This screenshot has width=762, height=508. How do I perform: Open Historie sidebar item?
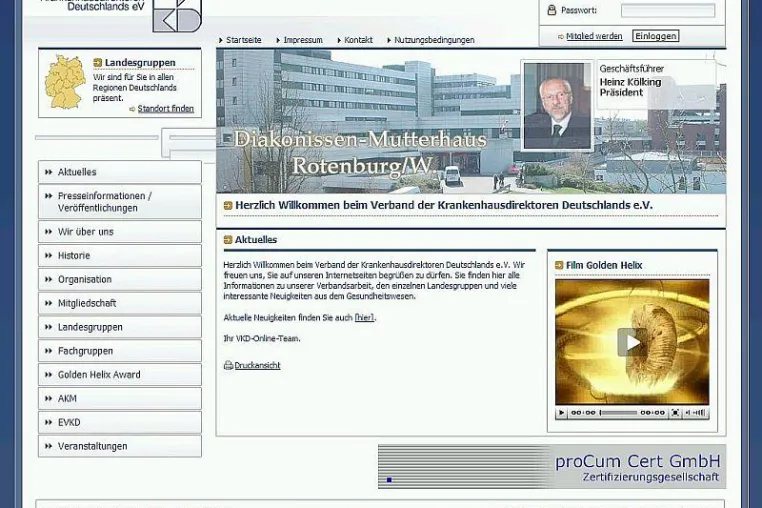pyautogui.click(x=120, y=256)
